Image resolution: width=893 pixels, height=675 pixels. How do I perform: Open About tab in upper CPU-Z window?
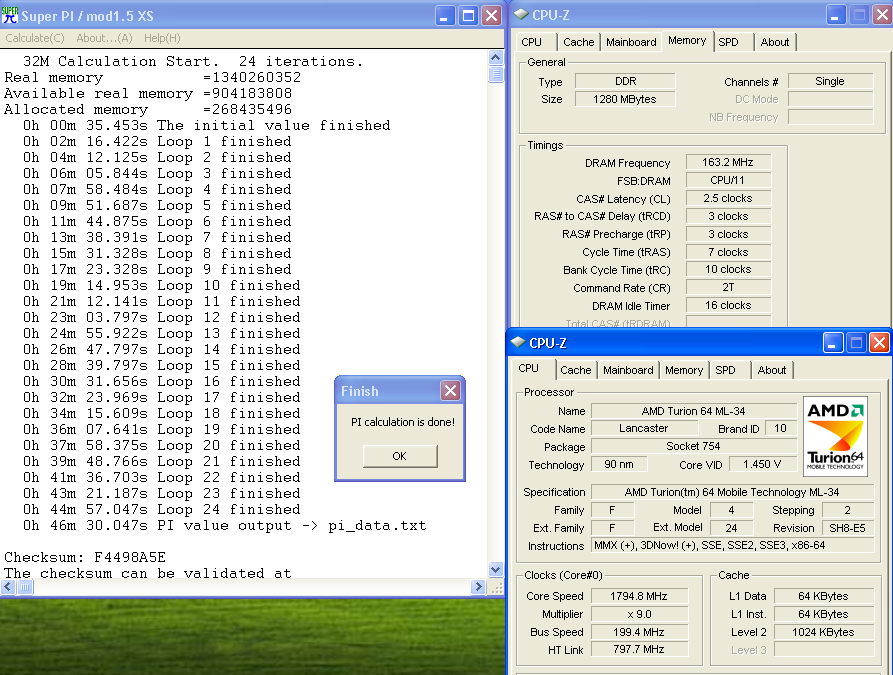(x=775, y=42)
